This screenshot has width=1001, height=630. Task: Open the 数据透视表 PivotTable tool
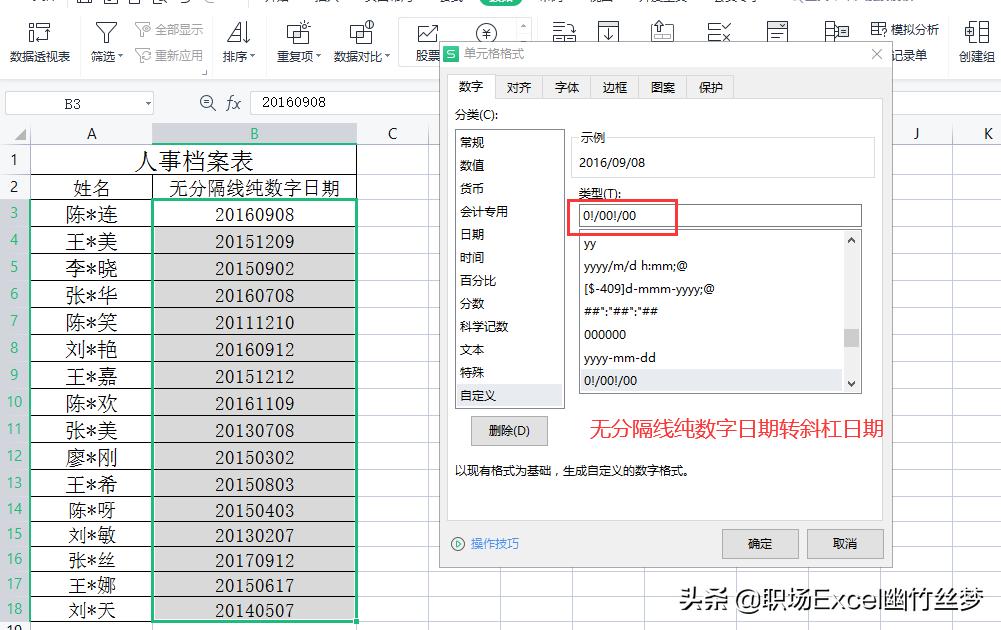point(40,40)
